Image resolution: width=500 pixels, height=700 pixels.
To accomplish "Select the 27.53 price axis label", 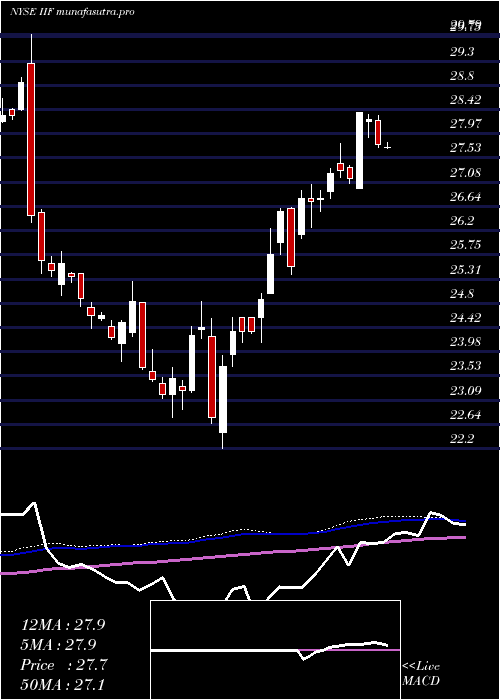I will point(466,148).
